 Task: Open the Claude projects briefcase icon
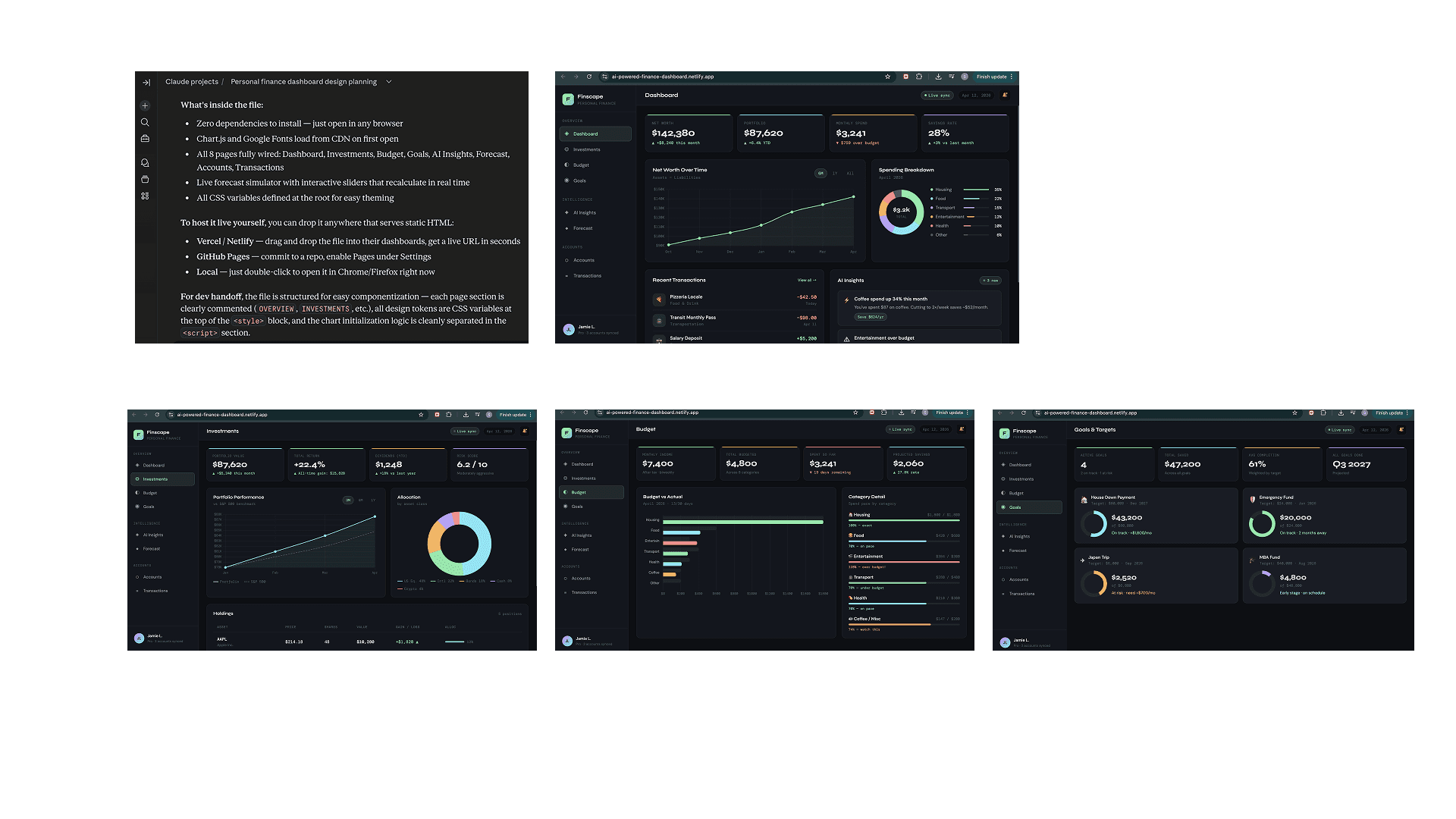tap(145, 139)
